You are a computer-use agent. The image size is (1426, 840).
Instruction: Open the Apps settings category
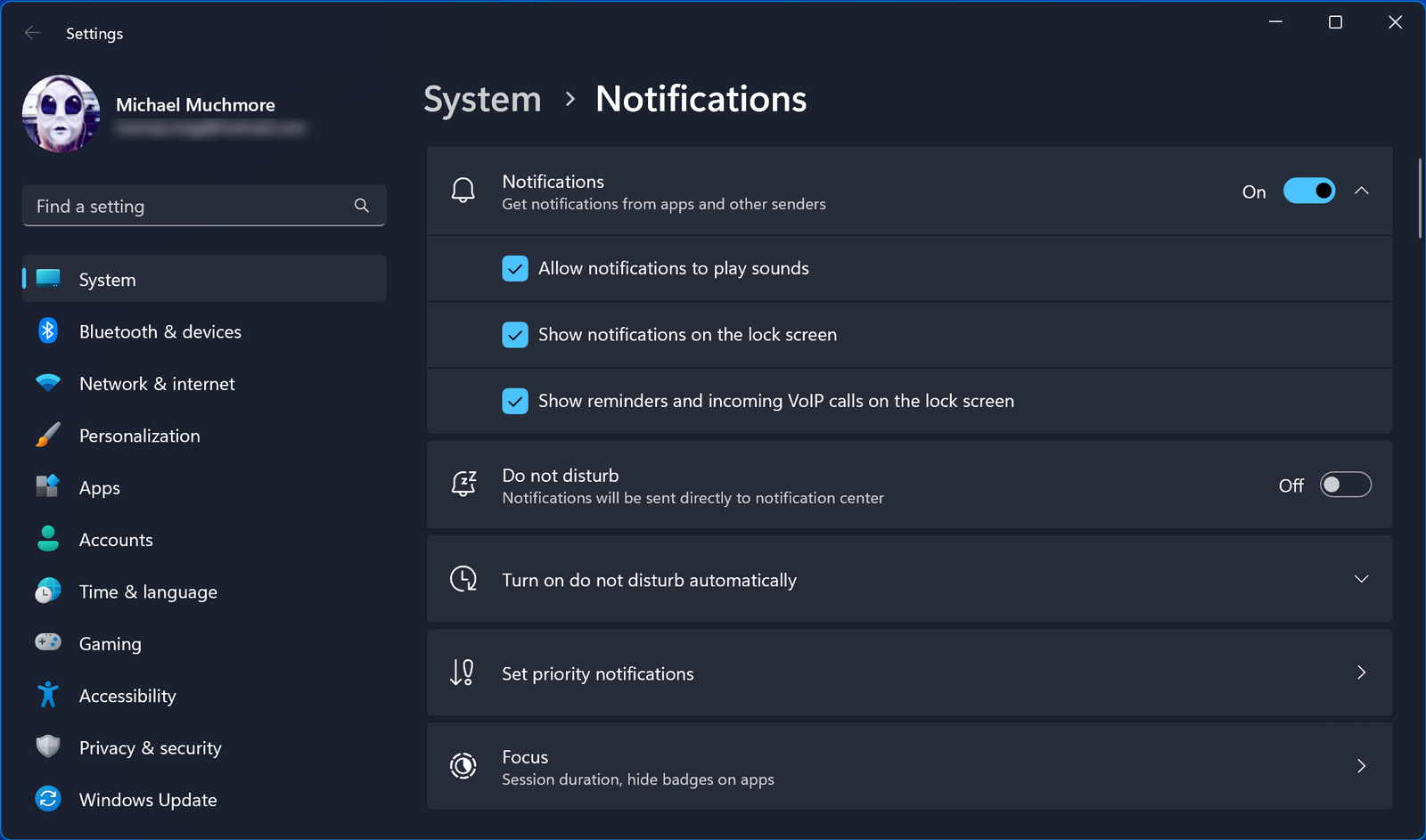tap(100, 488)
